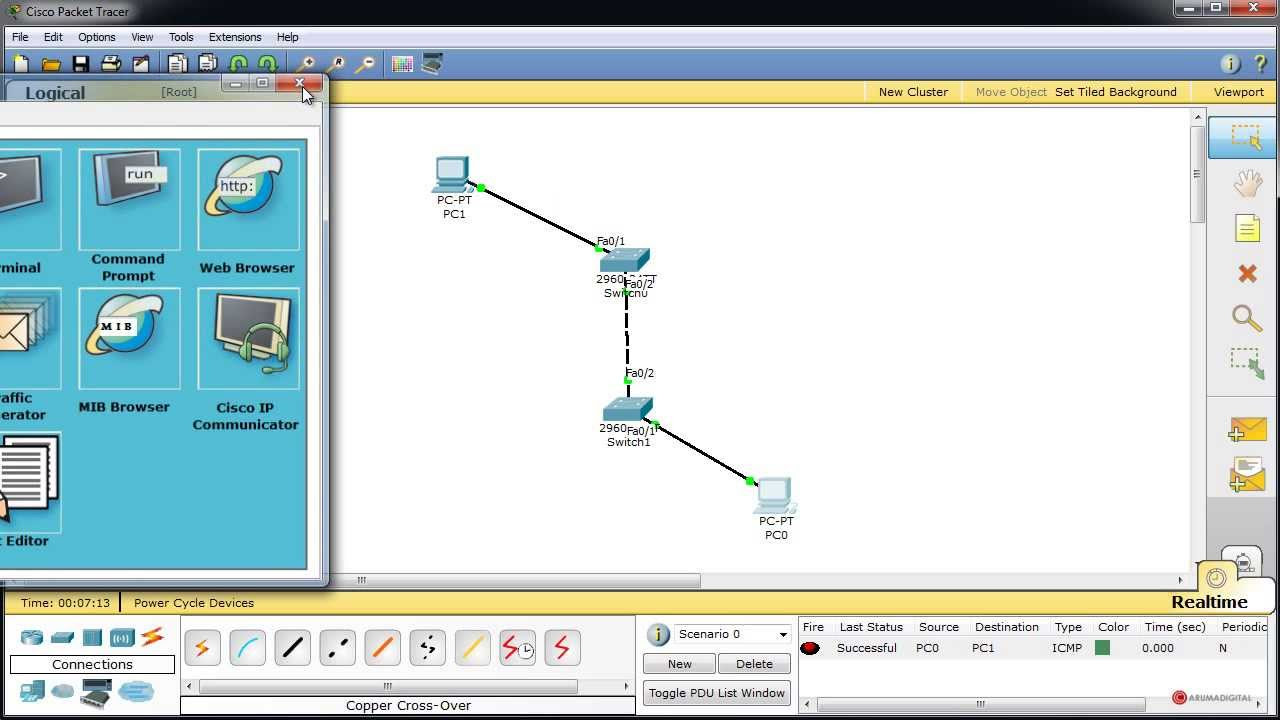Open the View menu
1280x720 pixels.
pos(142,37)
